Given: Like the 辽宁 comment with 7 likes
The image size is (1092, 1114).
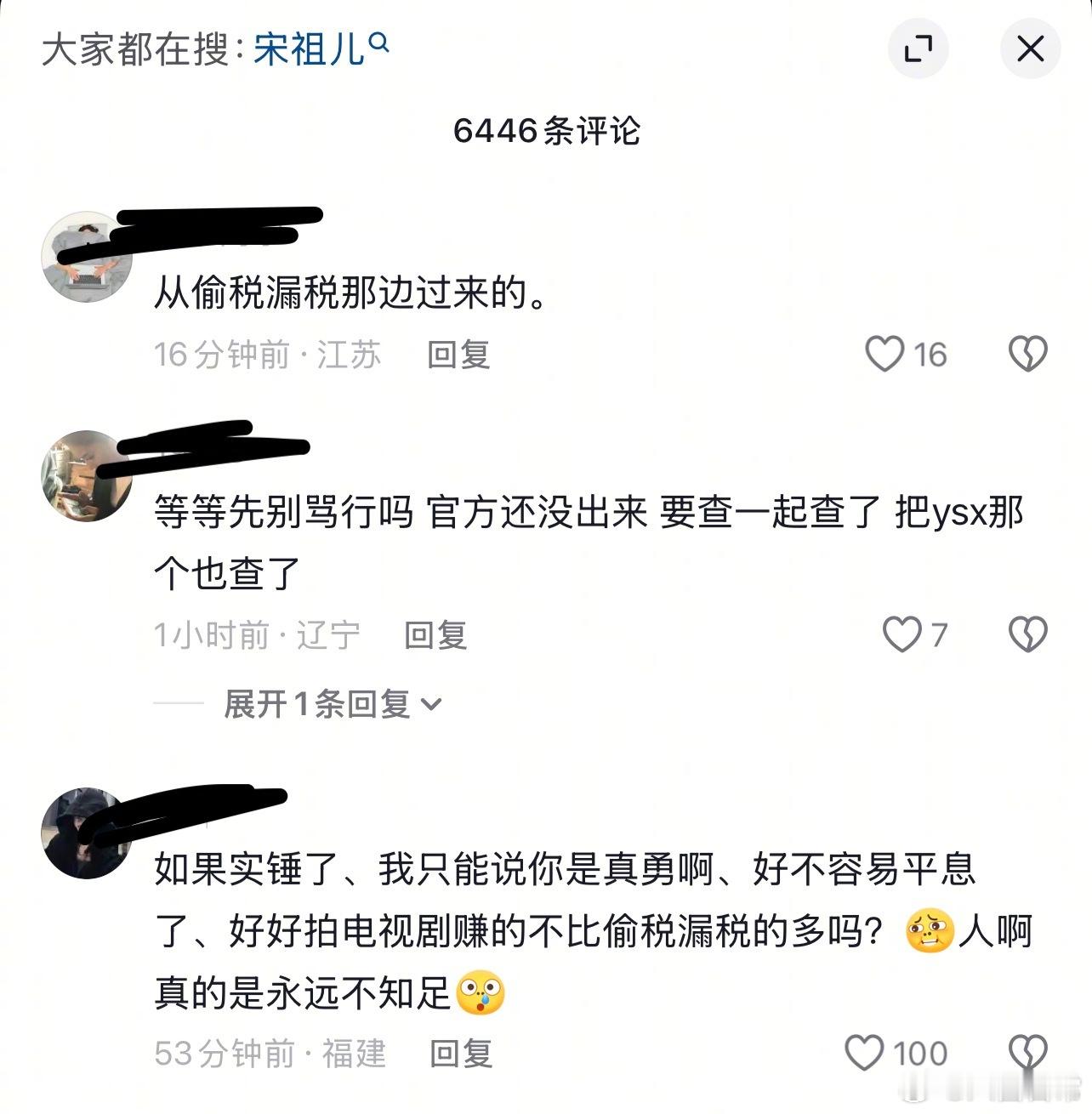Looking at the screenshot, I should point(901,634).
